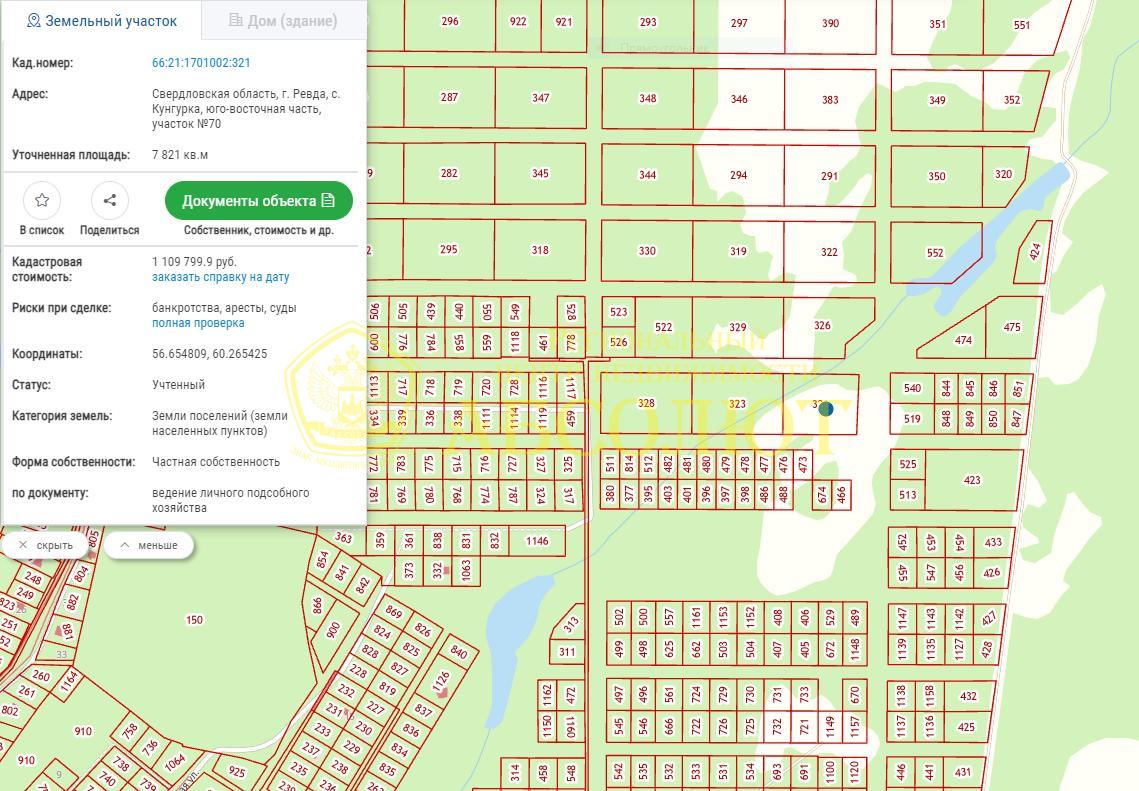
Task: Open Документы объекта green button
Action: point(259,200)
